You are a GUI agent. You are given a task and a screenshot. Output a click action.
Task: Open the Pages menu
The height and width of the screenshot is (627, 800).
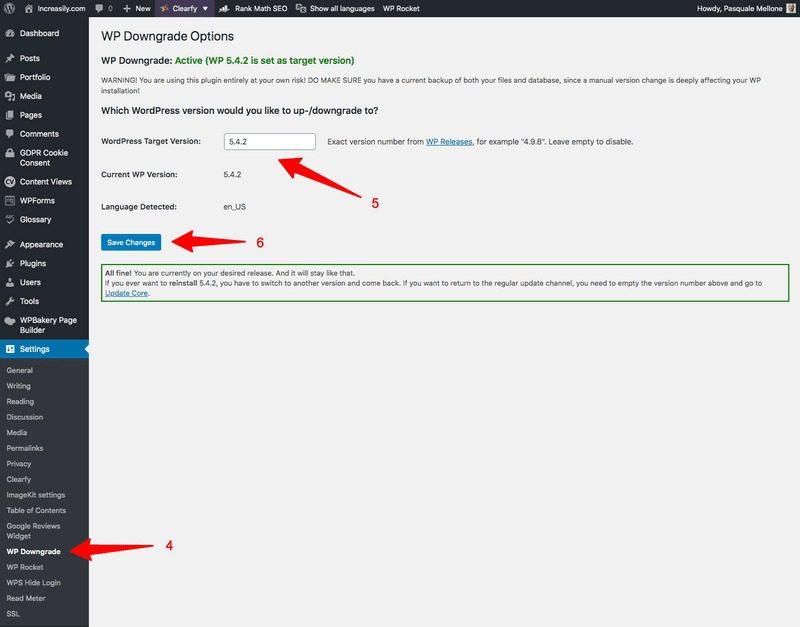[31, 115]
